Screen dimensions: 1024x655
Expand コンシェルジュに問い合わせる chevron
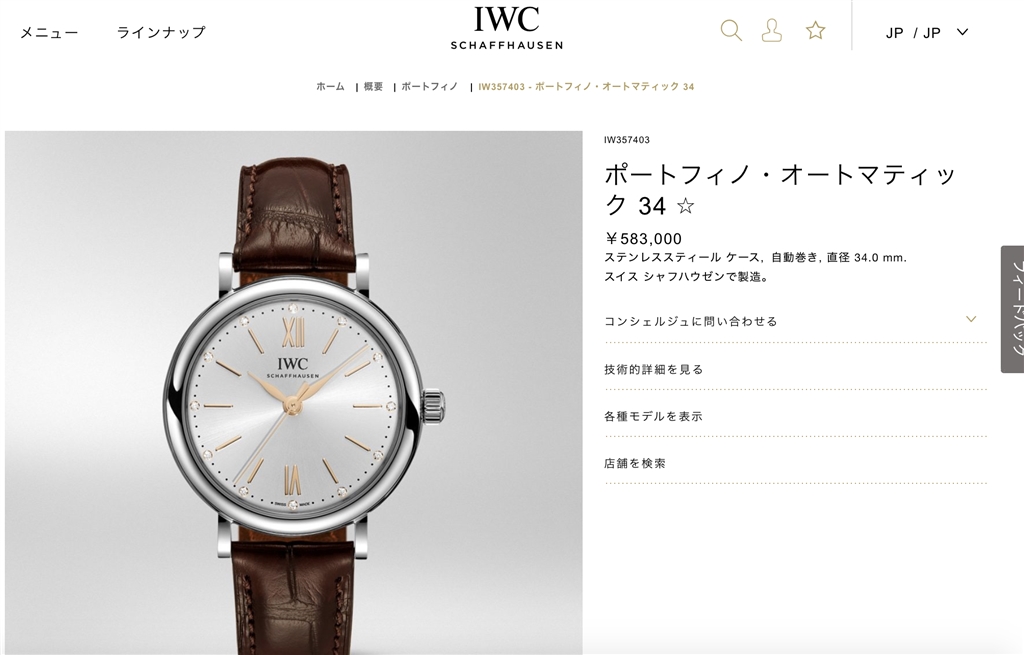tap(971, 319)
